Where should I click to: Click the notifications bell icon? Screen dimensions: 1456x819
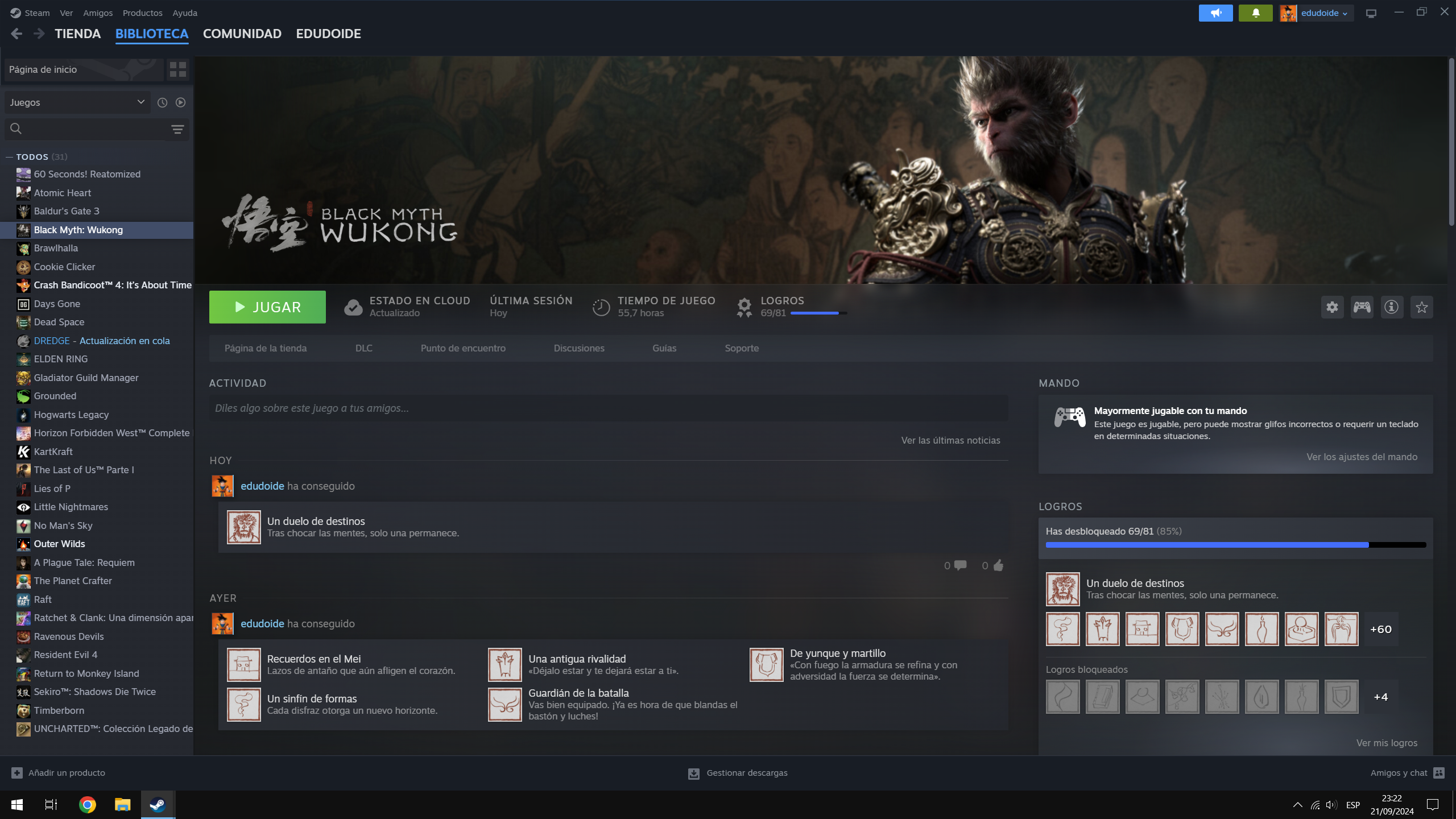pos(1255,13)
